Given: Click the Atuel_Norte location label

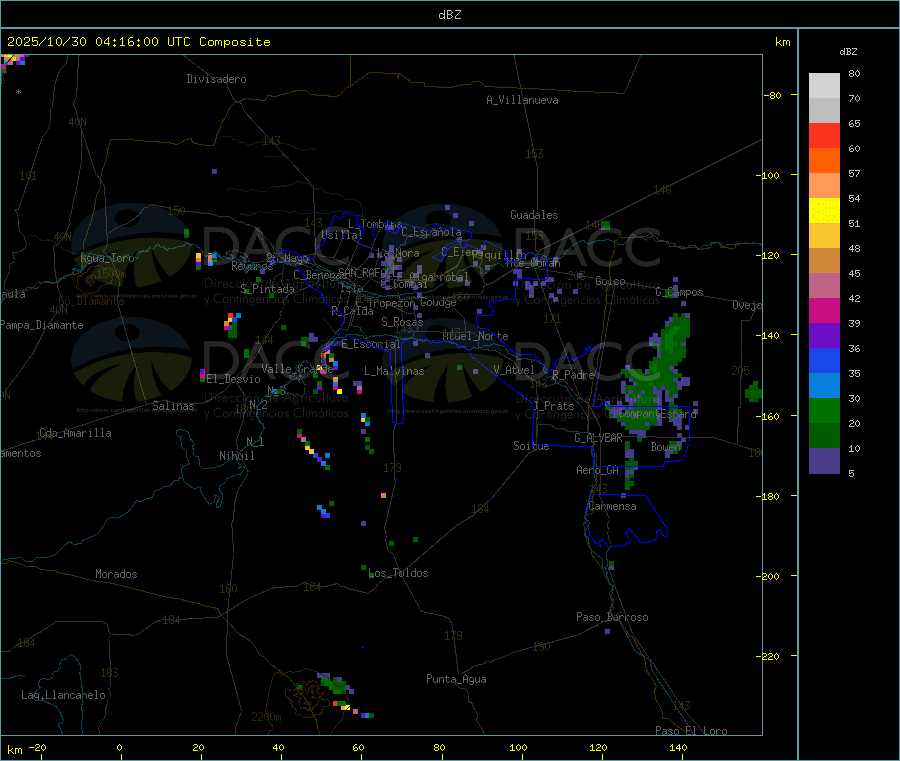Looking at the screenshot, I should [475, 336].
